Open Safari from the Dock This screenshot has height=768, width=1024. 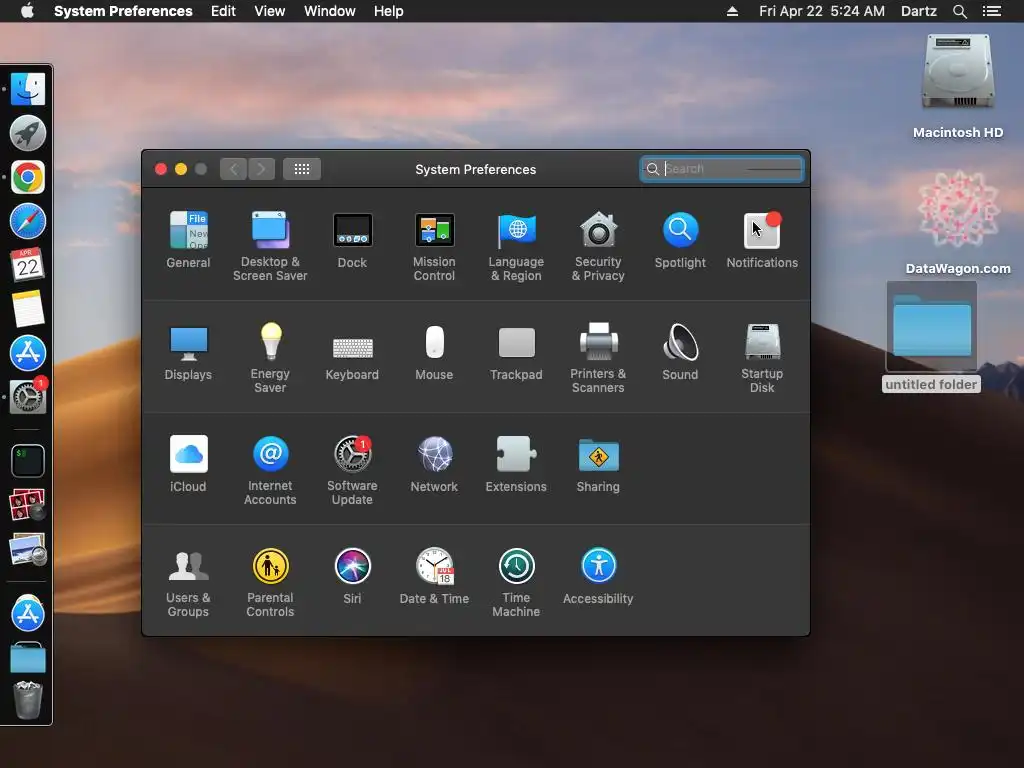pos(27,221)
